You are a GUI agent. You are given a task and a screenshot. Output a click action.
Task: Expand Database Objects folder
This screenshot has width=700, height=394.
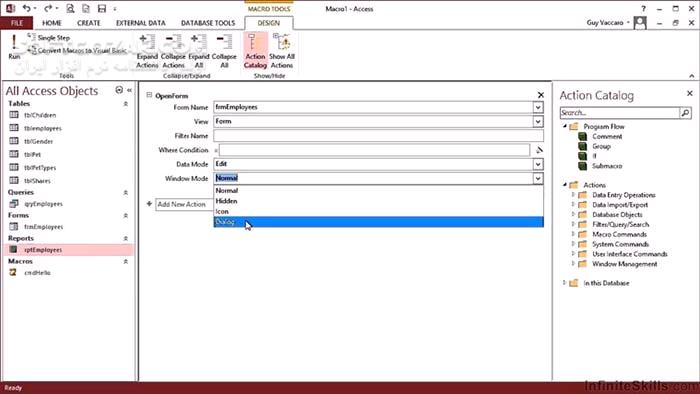[x=573, y=214]
